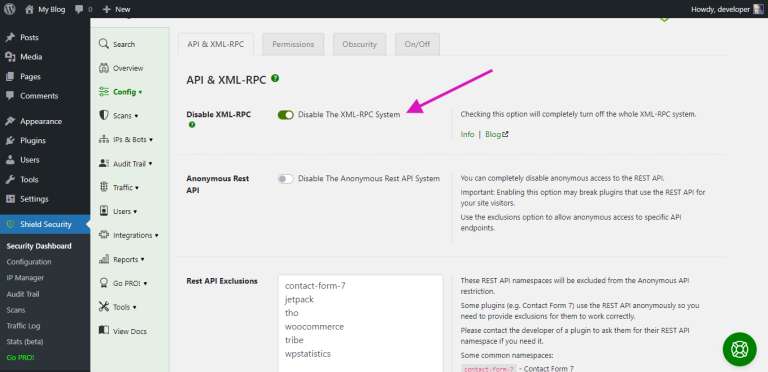Click the Settings sliders icon

coord(10,199)
